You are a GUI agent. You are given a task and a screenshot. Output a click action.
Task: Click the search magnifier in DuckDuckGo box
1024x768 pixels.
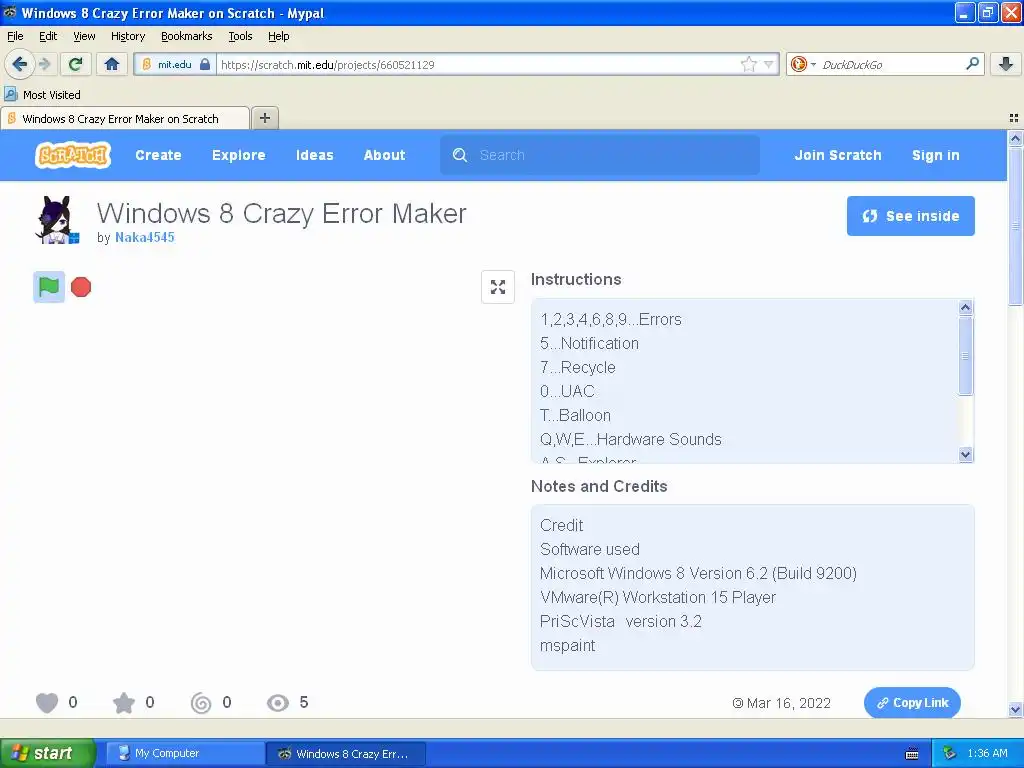[972, 63]
